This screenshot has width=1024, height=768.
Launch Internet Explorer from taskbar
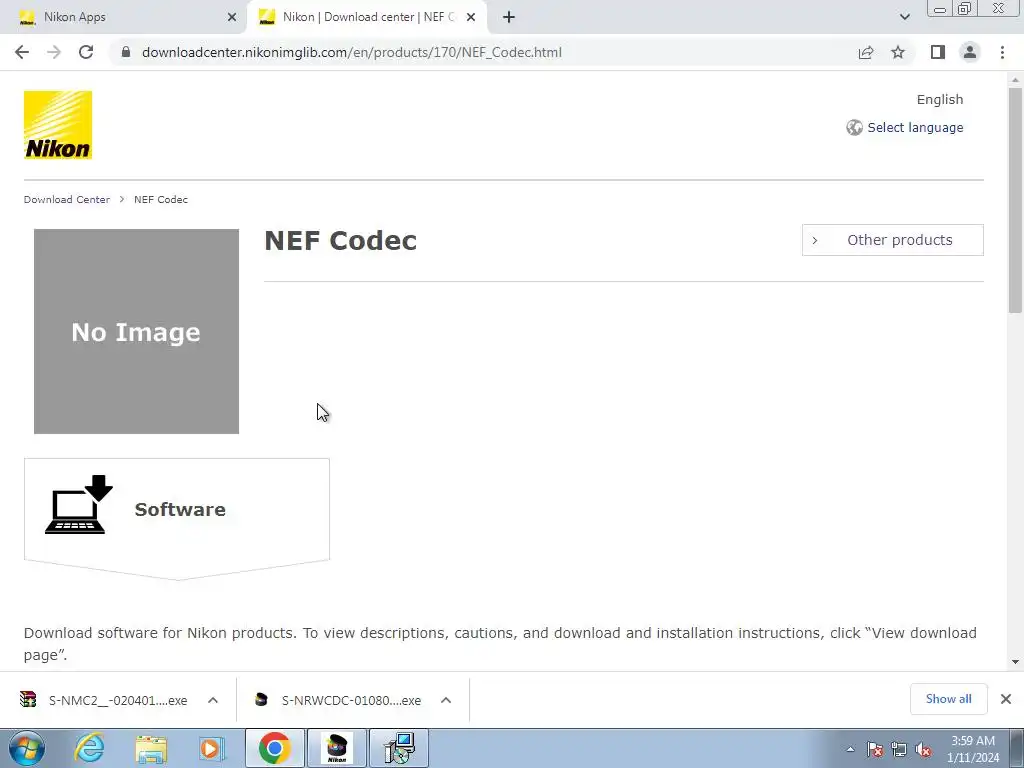coord(89,748)
